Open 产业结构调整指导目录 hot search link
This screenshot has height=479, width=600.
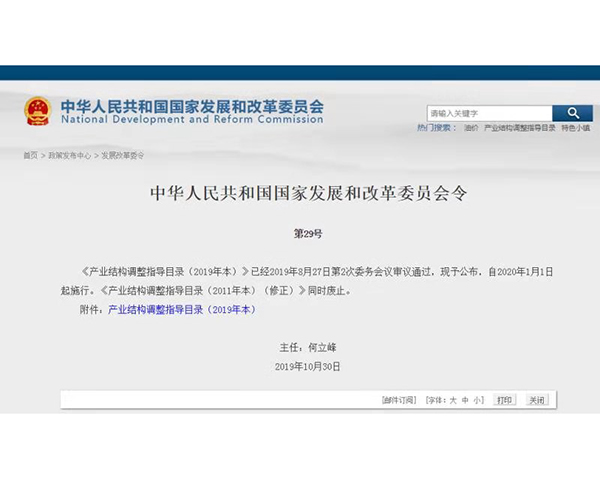520,128
